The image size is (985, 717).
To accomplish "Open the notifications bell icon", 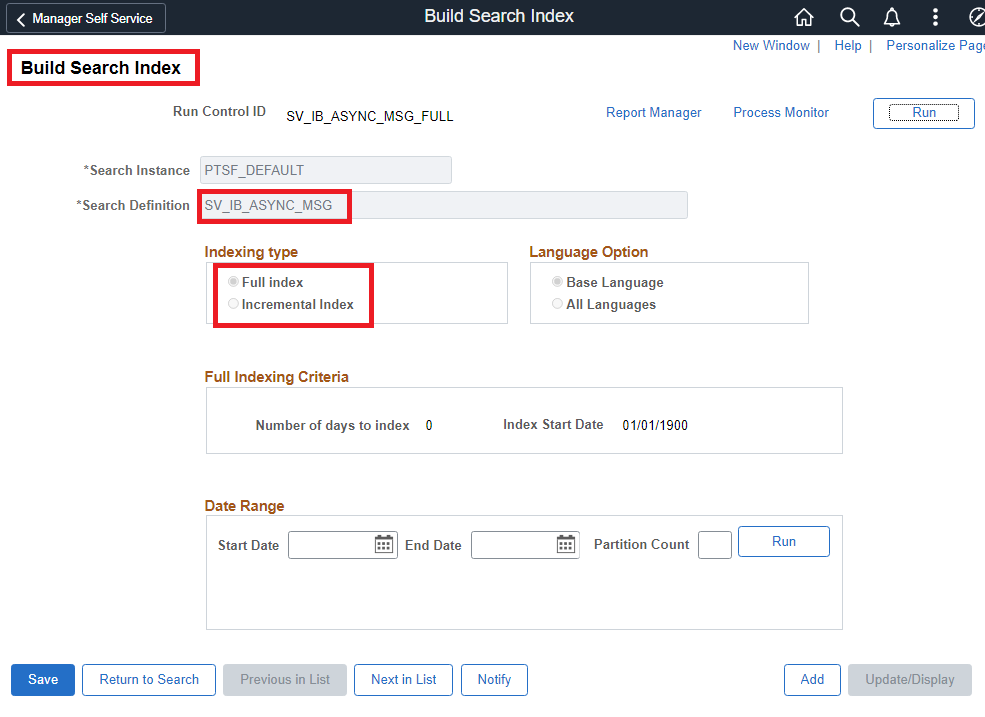I will point(893,17).
